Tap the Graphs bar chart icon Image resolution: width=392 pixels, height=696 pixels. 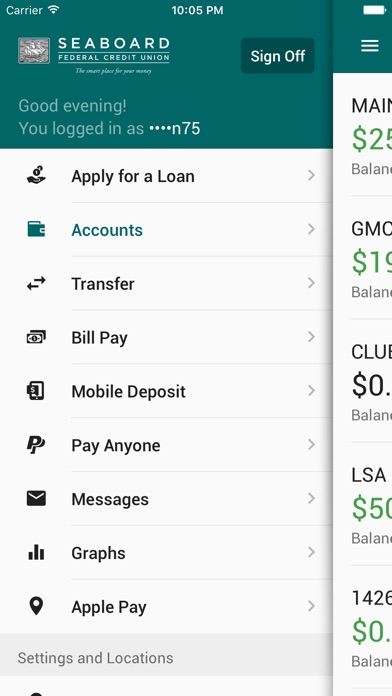(36, 553)
